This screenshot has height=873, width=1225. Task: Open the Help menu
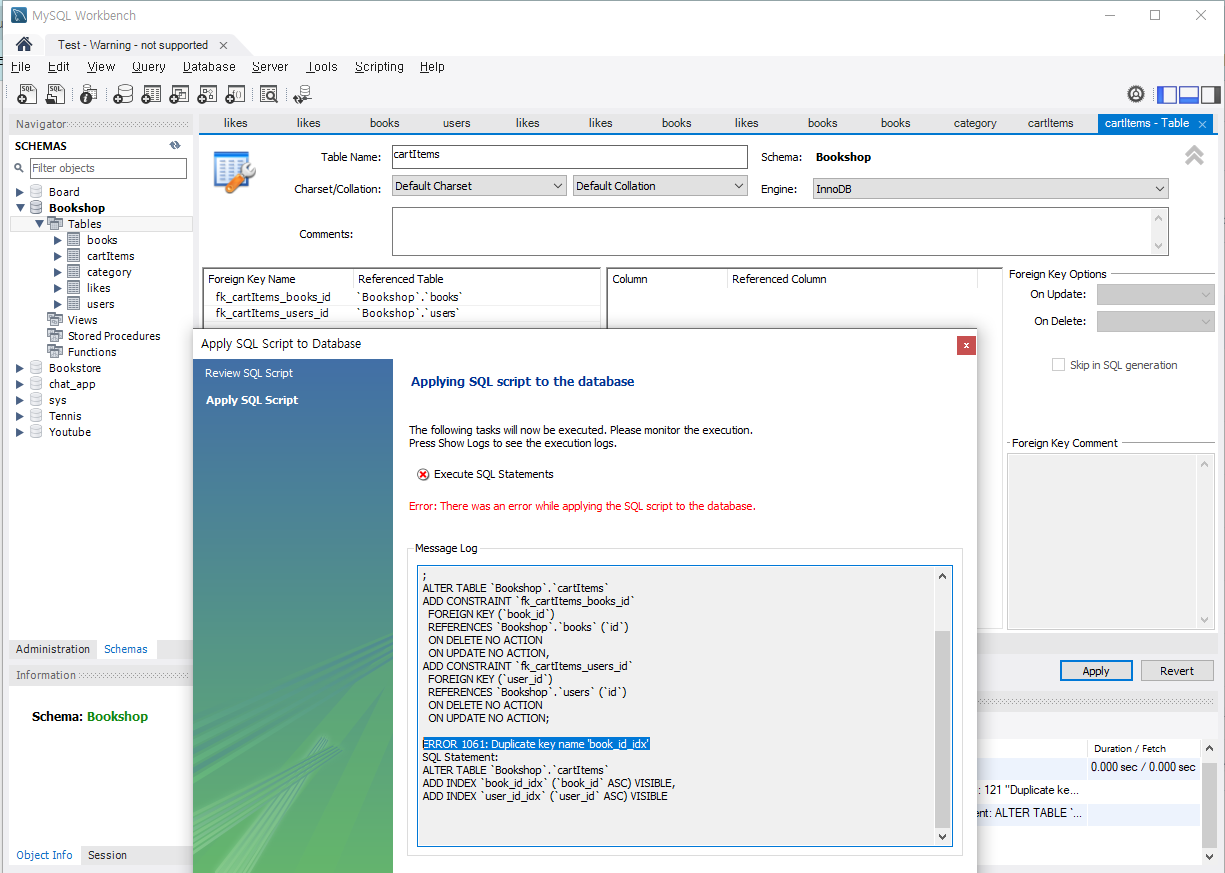tap(432, 67)
